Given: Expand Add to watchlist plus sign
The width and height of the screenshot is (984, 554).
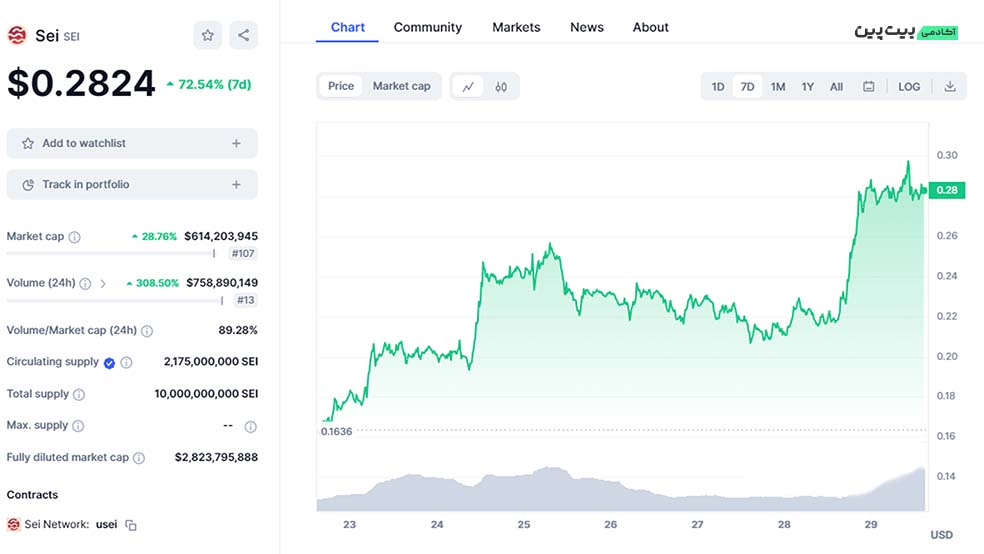Looking at the screenshot, I should pyautogui.click(x=236, y=144).
